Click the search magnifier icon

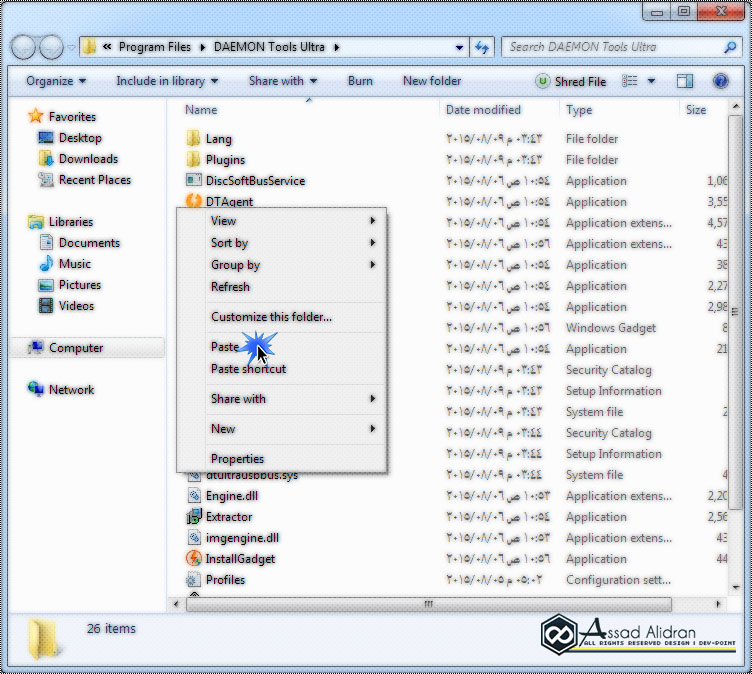click(x=730, y=47)
